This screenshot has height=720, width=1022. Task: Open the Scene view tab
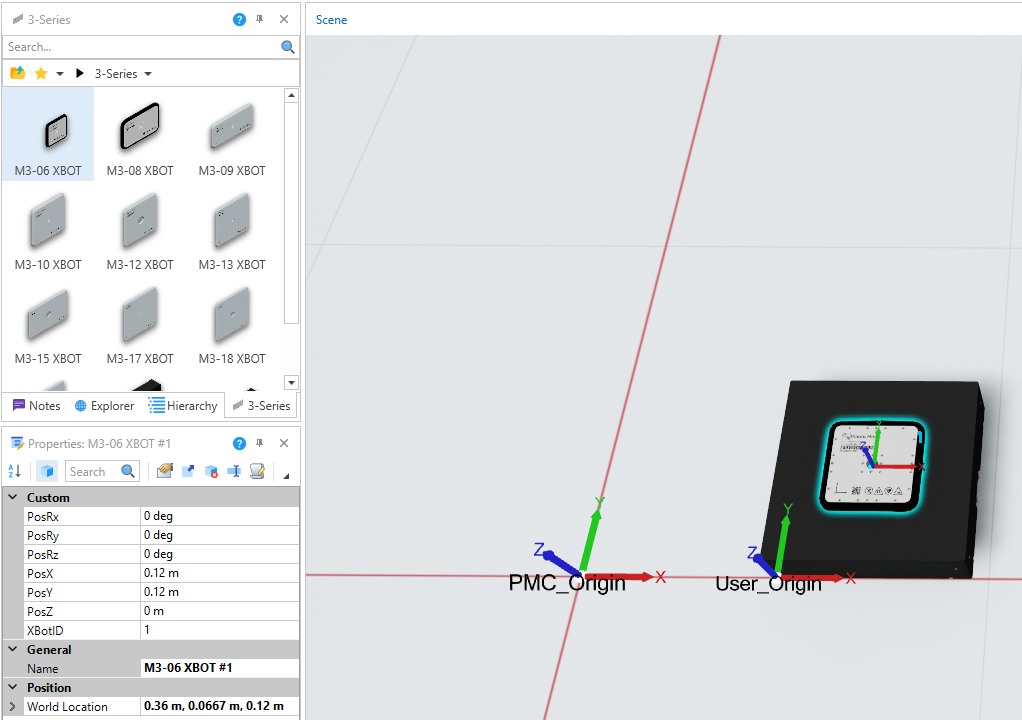[x=331, y=20]
